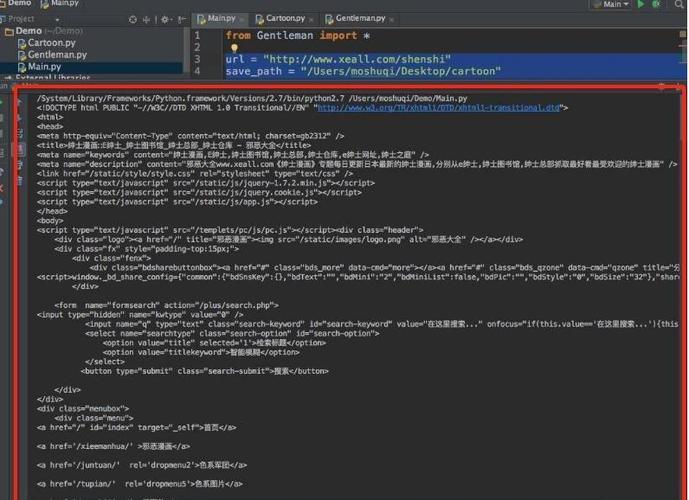Image resolution: width=689 pixels, height=500 pixels.
Task: Click the div class="fenx" line
Action: point(112,258)
